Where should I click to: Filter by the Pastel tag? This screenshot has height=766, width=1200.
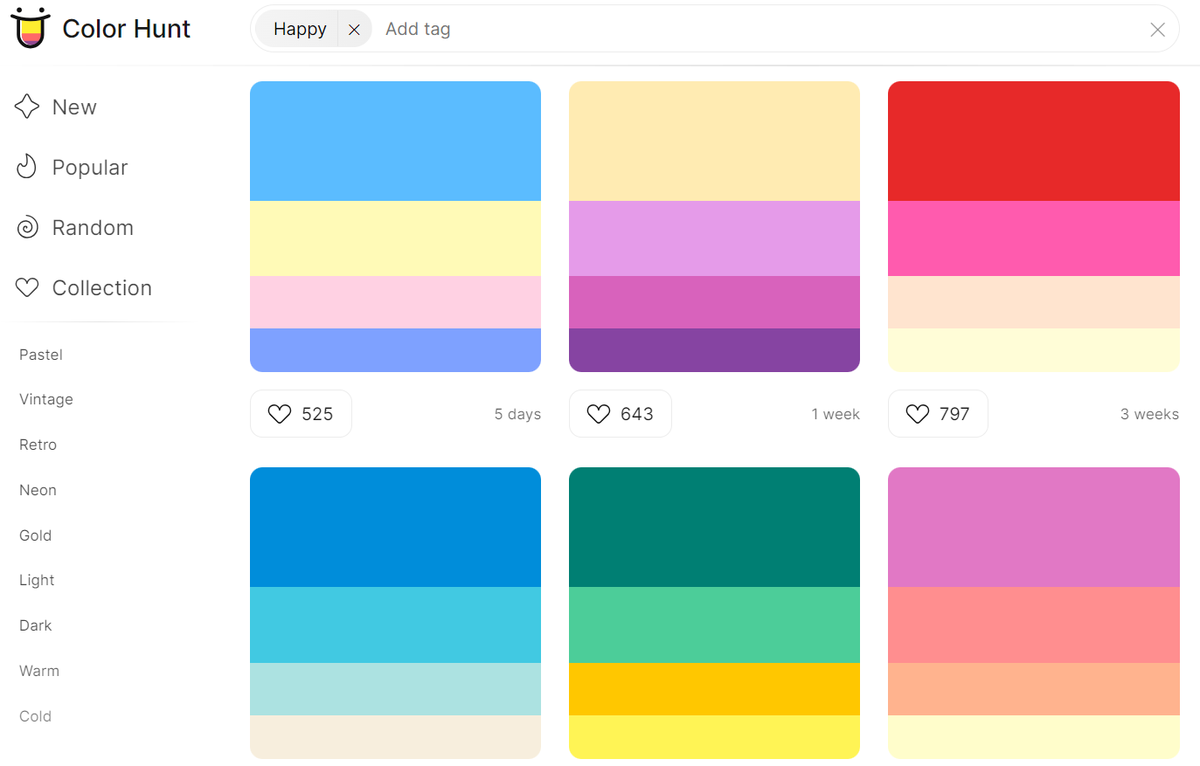click(x=41, y=354)
